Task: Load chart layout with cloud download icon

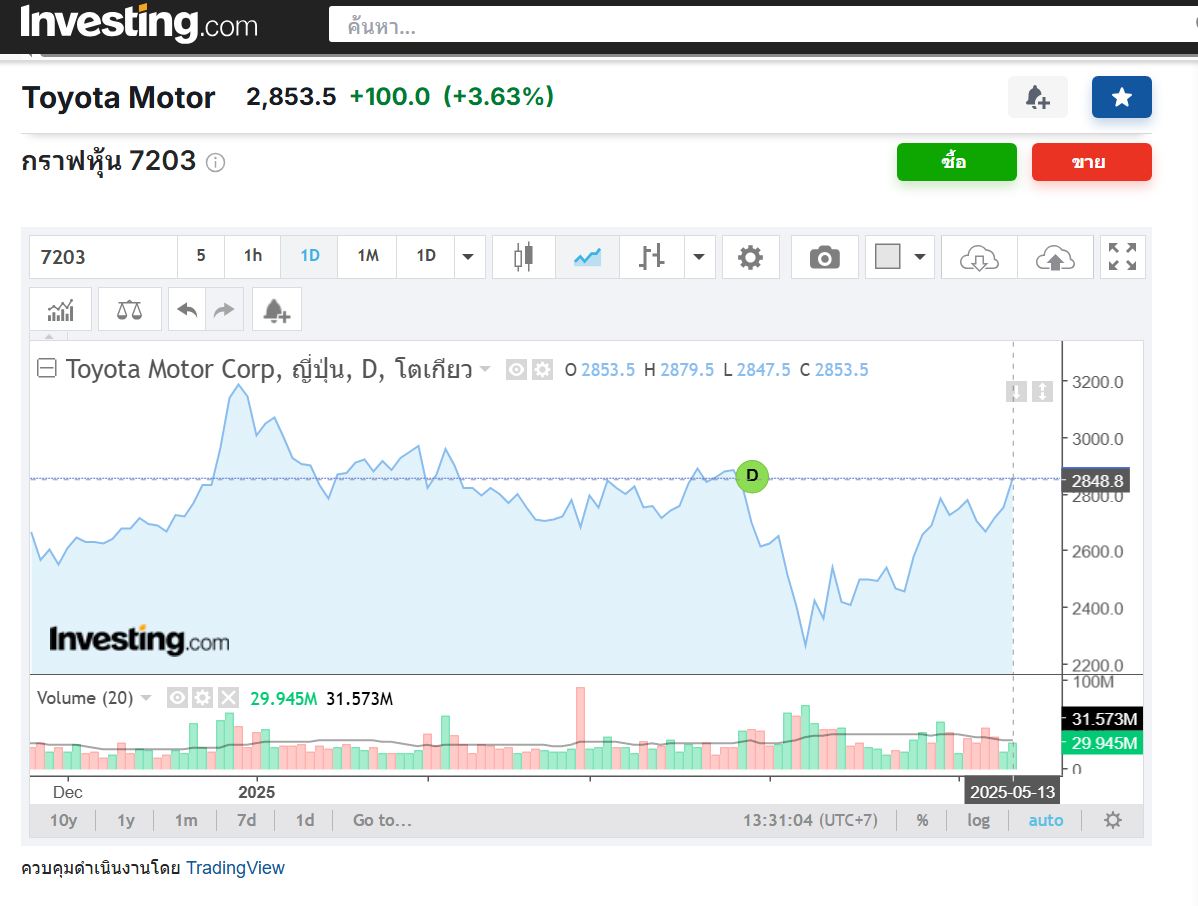Action: click(979, 257)
